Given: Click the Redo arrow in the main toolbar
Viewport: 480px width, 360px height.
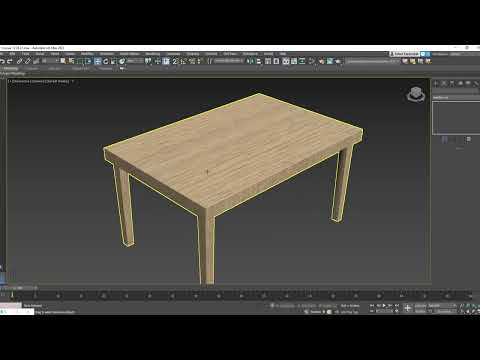Looking at the screenshot, I should coord(10,61).
